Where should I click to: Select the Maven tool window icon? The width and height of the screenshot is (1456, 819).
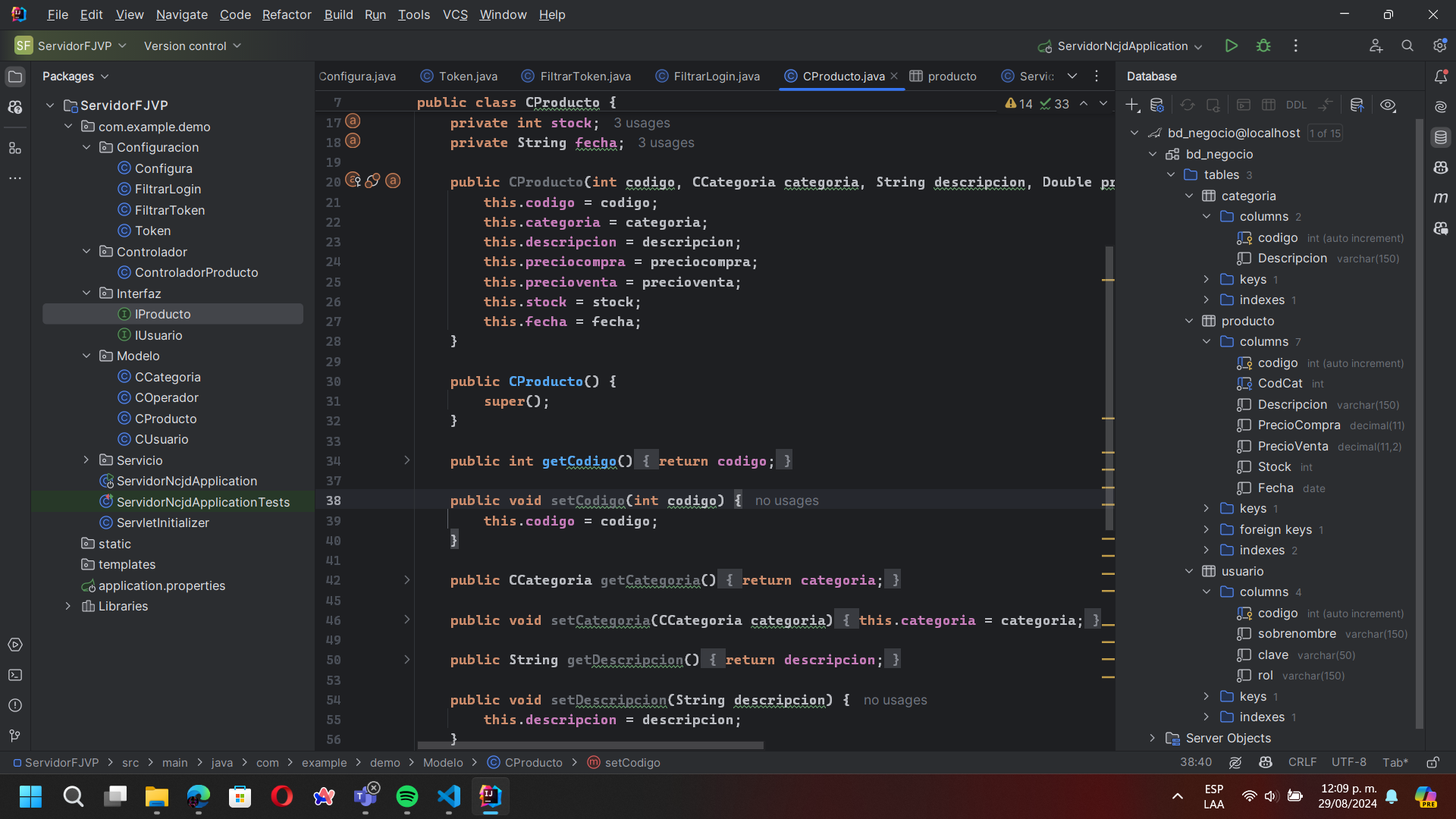[1442, 198]
